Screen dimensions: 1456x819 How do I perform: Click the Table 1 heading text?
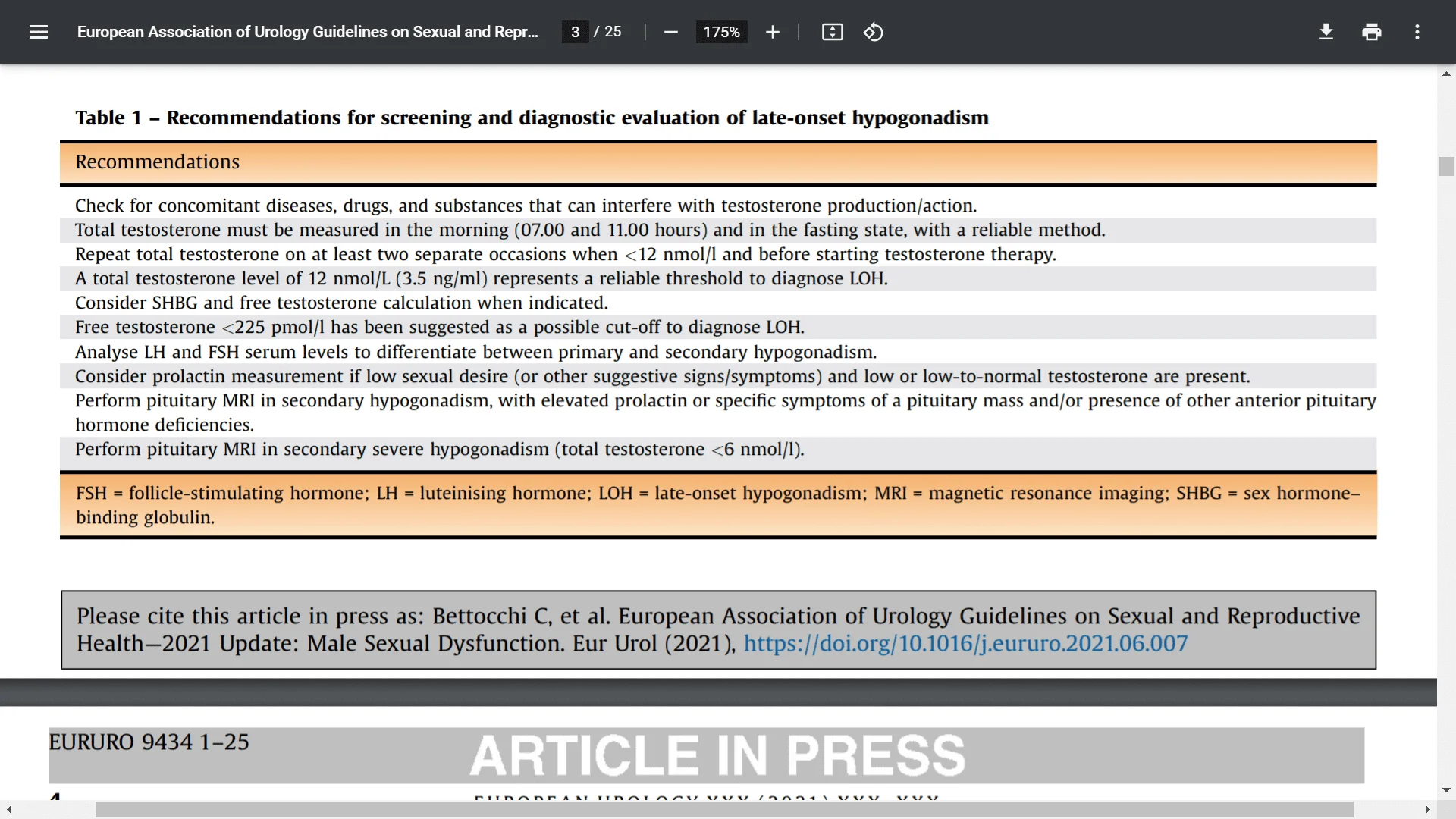coord(532,118)
